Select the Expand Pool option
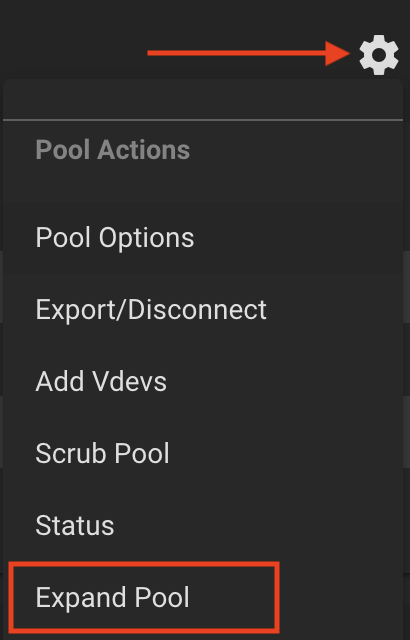The image size is (410, 640). click(x=203, y=597)
